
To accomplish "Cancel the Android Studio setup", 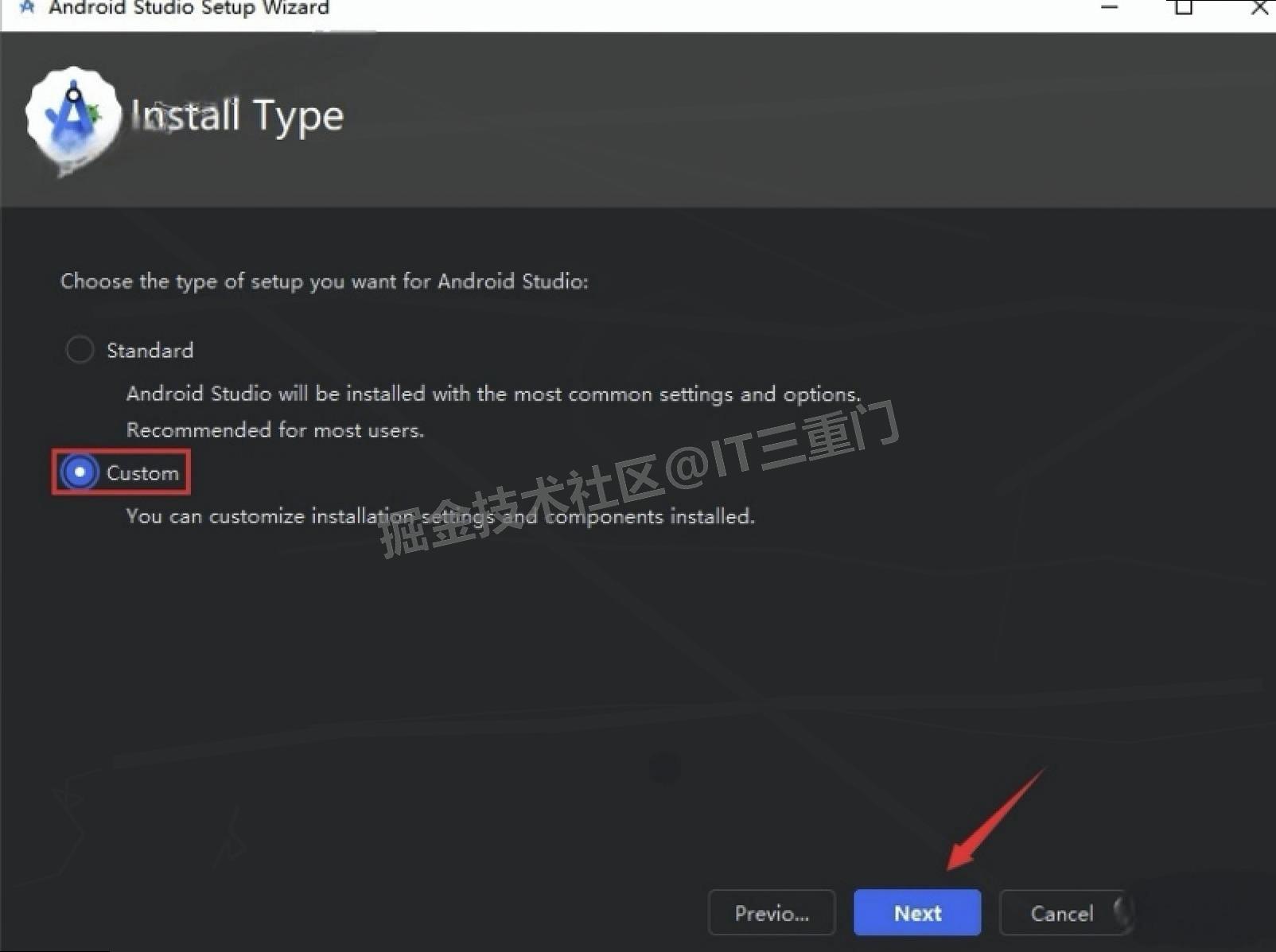I will click(1063, 912).
